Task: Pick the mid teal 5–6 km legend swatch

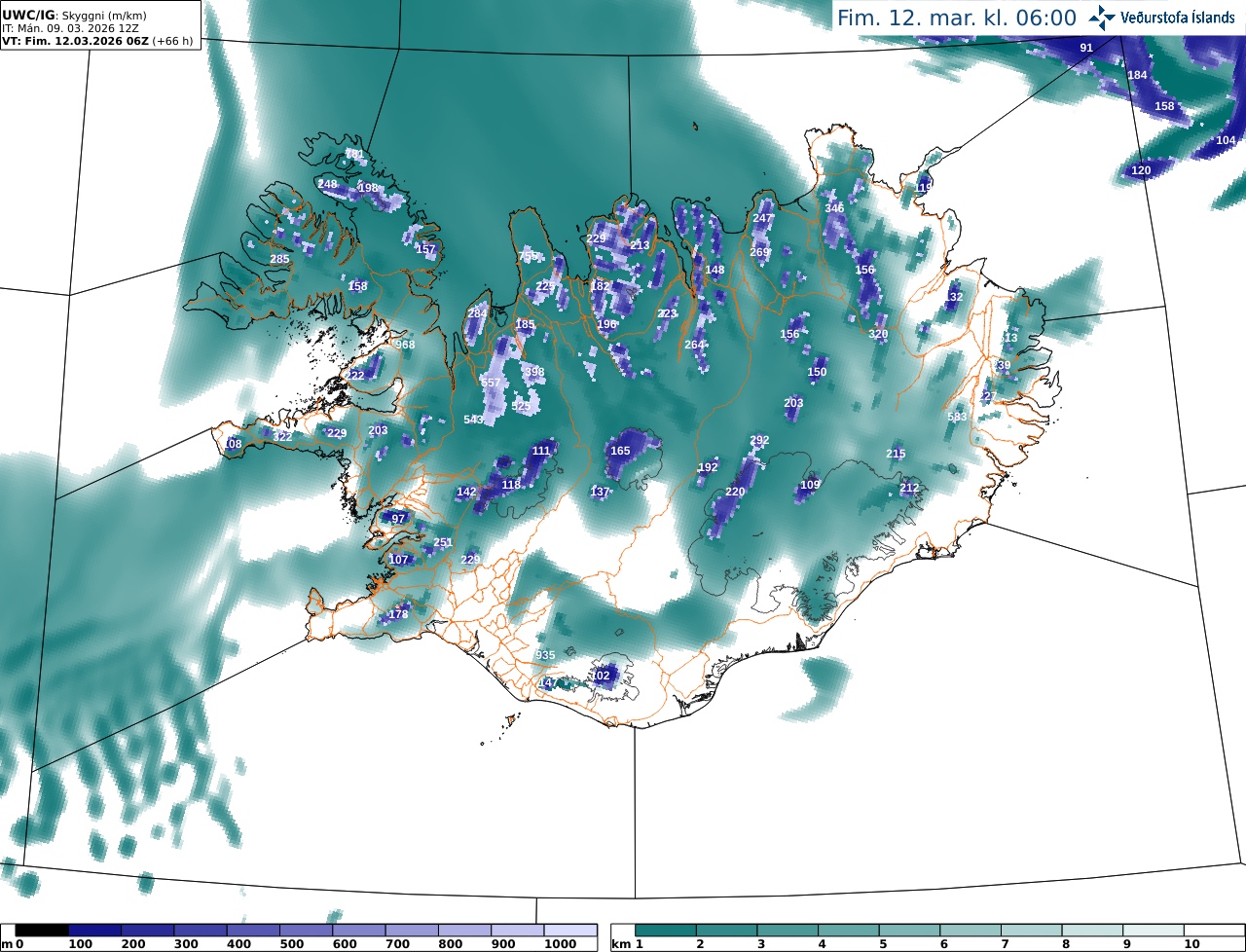Action: pyautogui.click(x=910, y=931)
